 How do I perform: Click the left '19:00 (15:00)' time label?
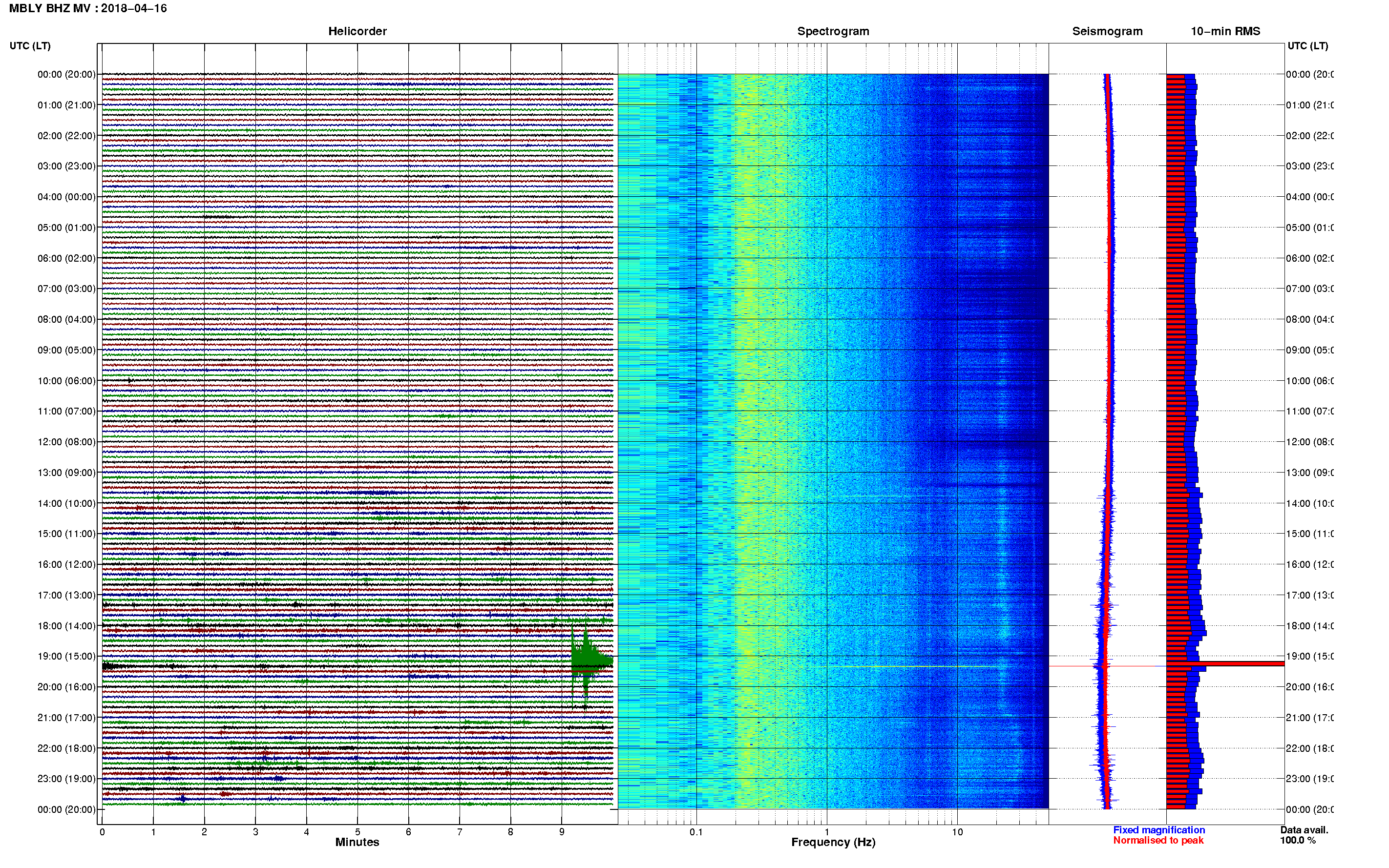[66, 657]
